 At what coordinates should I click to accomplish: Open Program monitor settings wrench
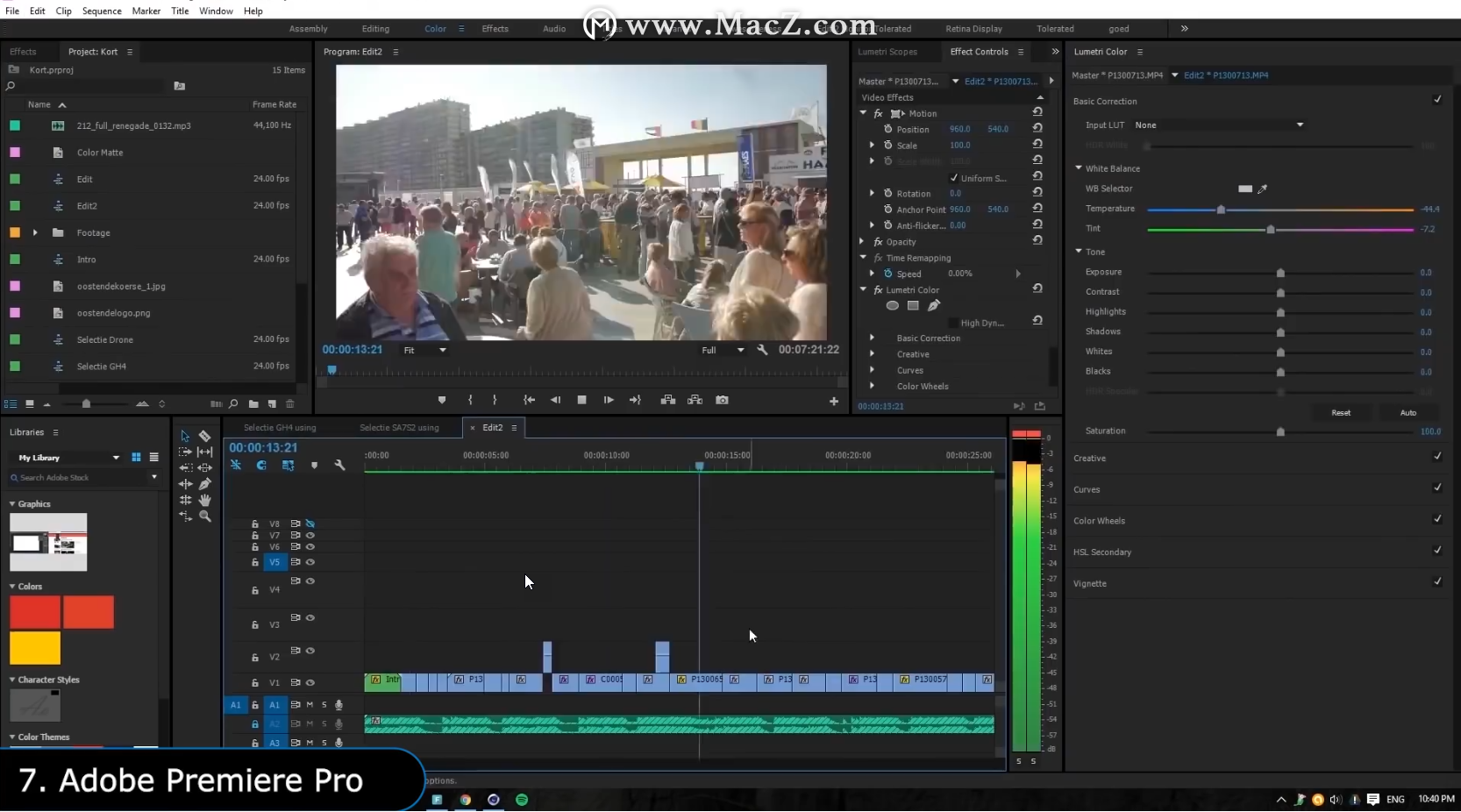[x=762, y=350]
